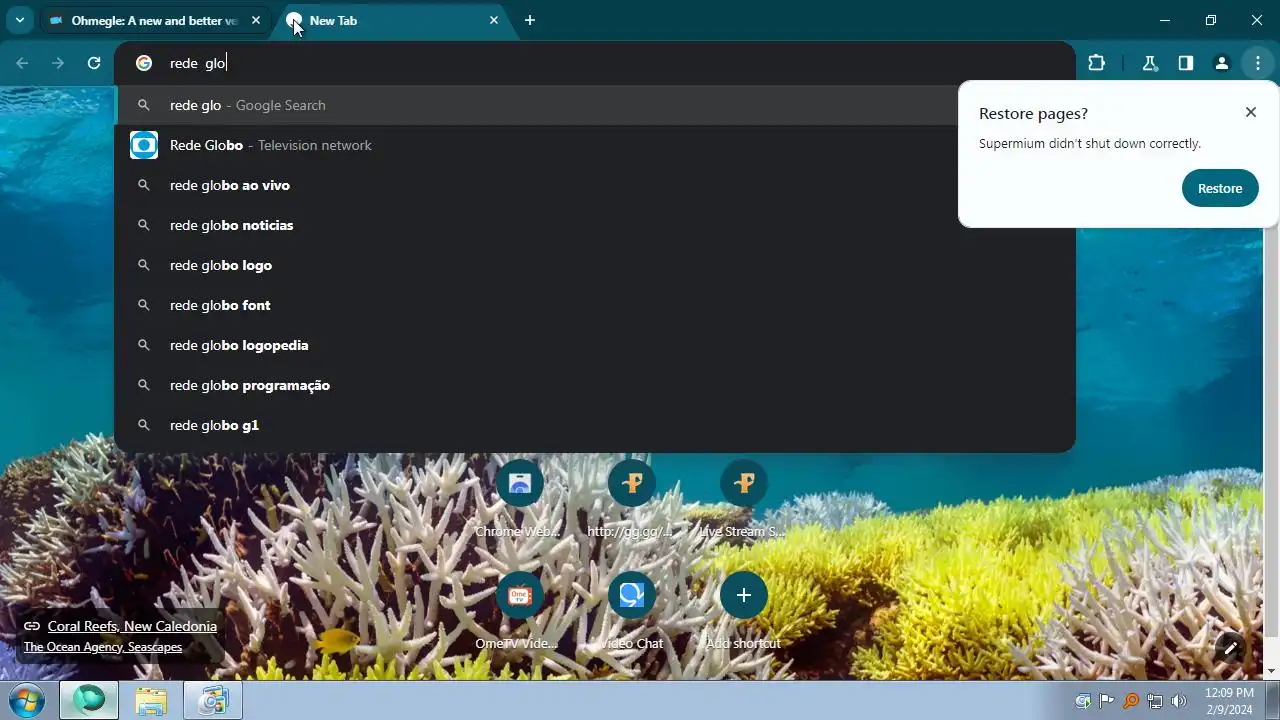This screenshot has height=720, width=1280.
Task: Pick 'rede globo ao vivo' suggestion
Action: [x=595, y=185]
